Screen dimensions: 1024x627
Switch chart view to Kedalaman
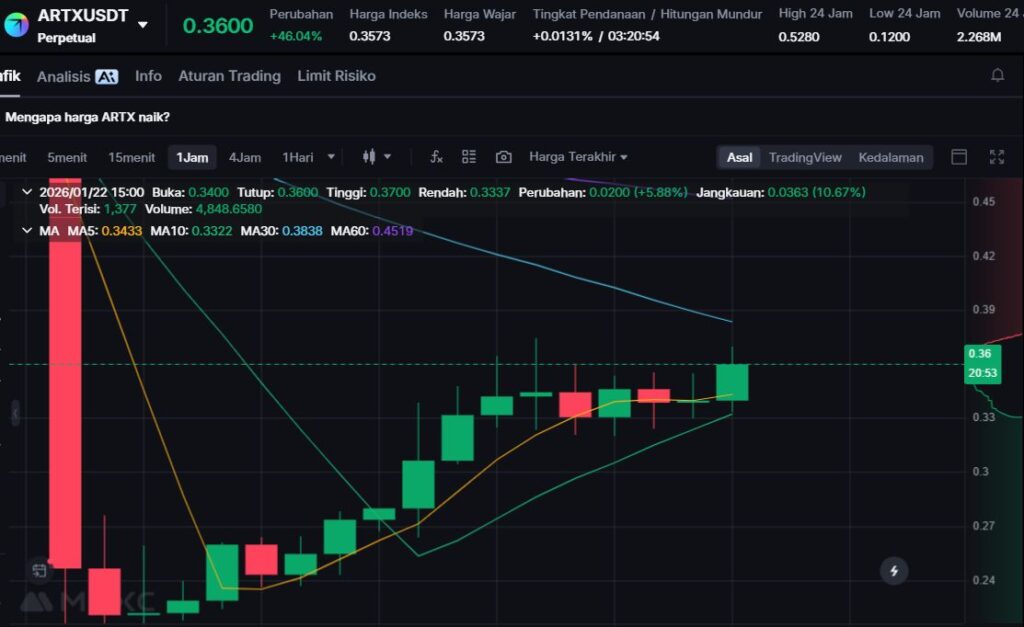[890, 157]
